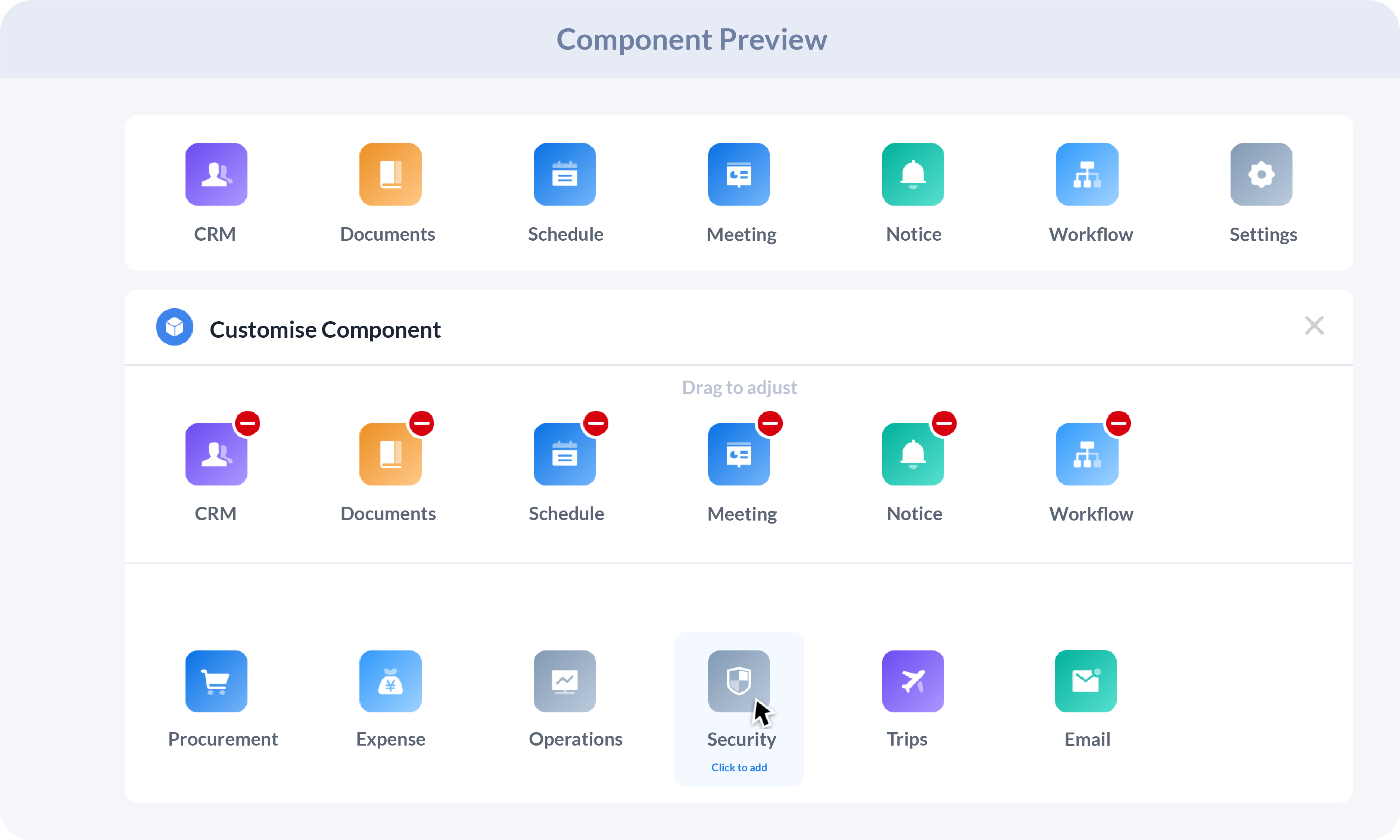Open the Notice bell icon
1400x840 pixels.
click(913, 174)
